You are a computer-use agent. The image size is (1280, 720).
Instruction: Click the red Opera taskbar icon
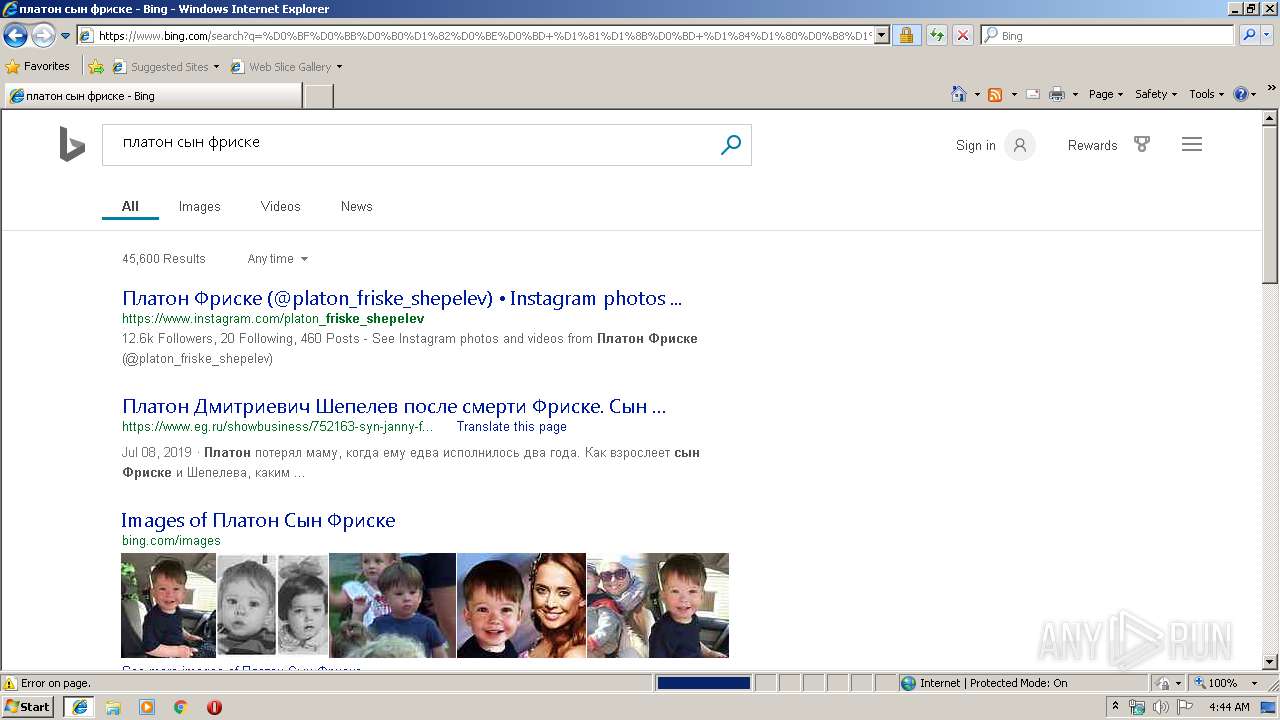[214, 707]
